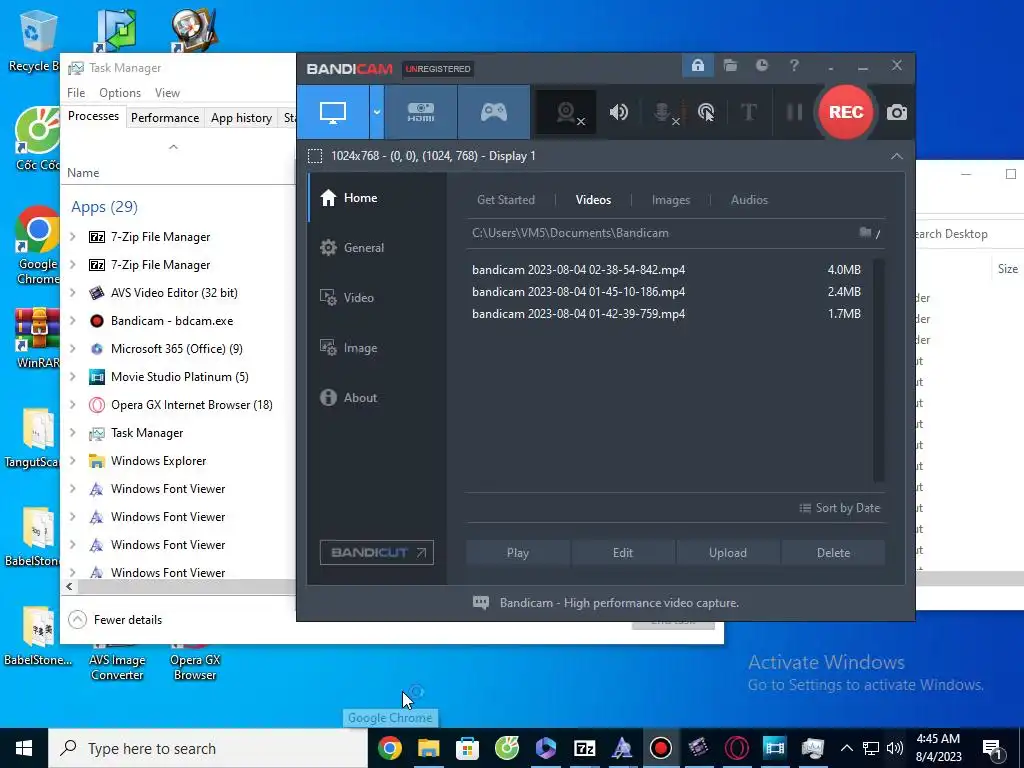Switch to Task Manager App history tab
Image resolution: width=1024 pixels, height=768 pixels.
(x=242, y=118)
